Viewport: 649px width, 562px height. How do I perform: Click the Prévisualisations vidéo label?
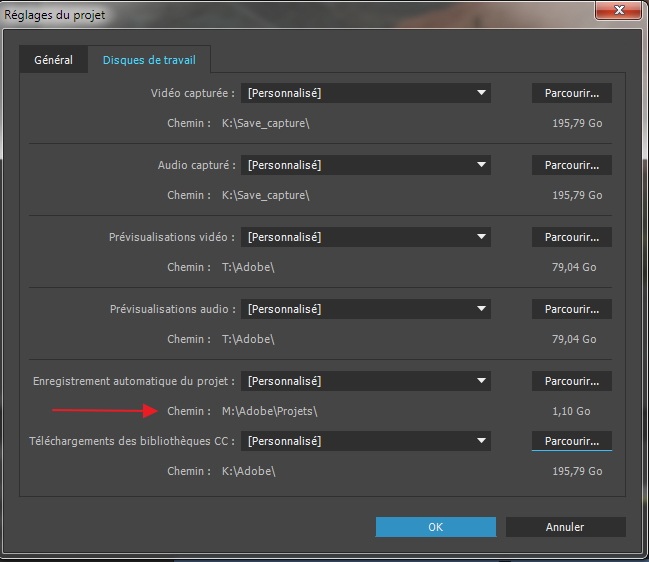pos(172,237)
